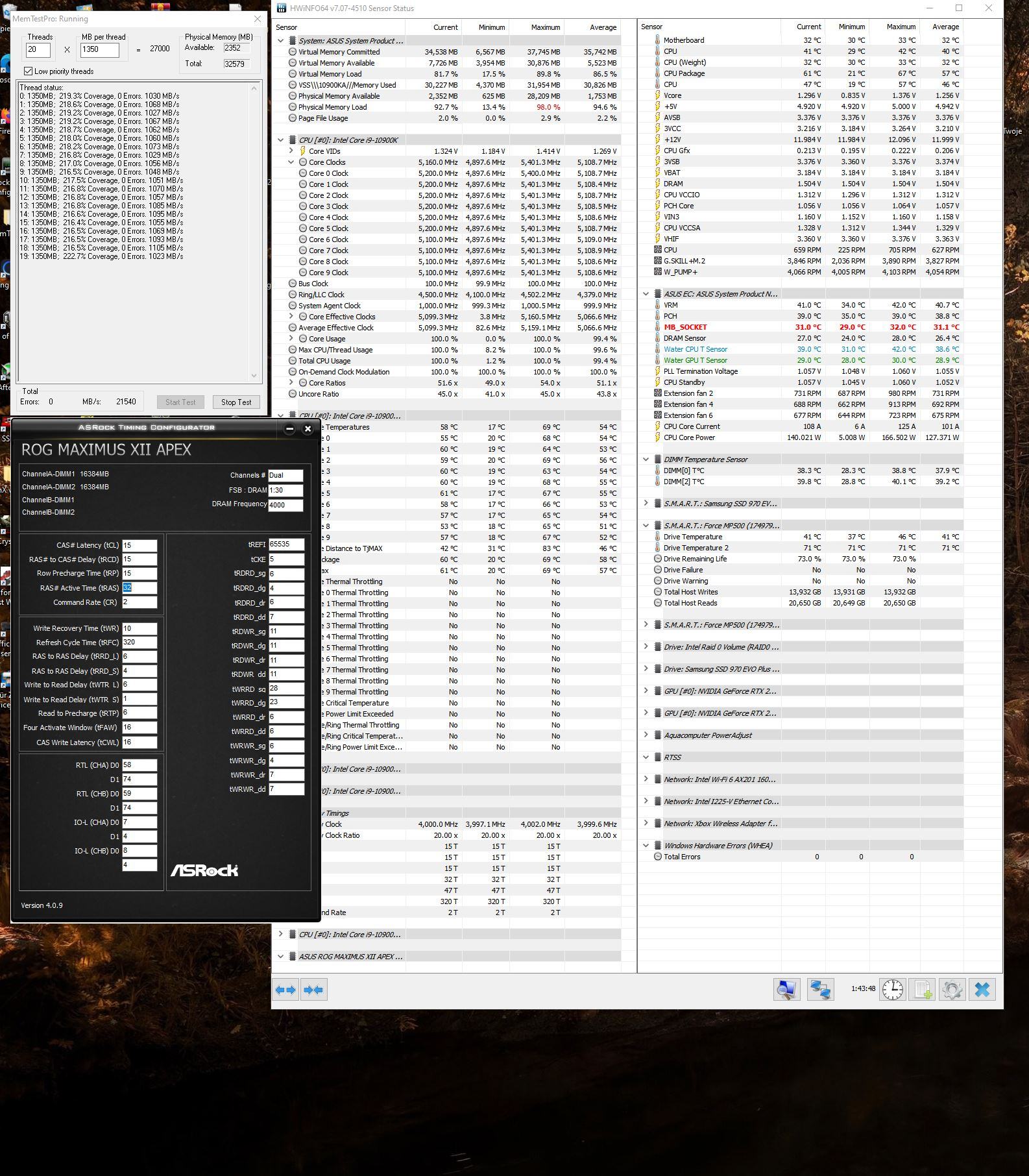This screenshot has height=1176, width=1029.
Task: Open HWiNFO sensor settings gear icon
Action: pyautogui.click(x=952, y=990)
